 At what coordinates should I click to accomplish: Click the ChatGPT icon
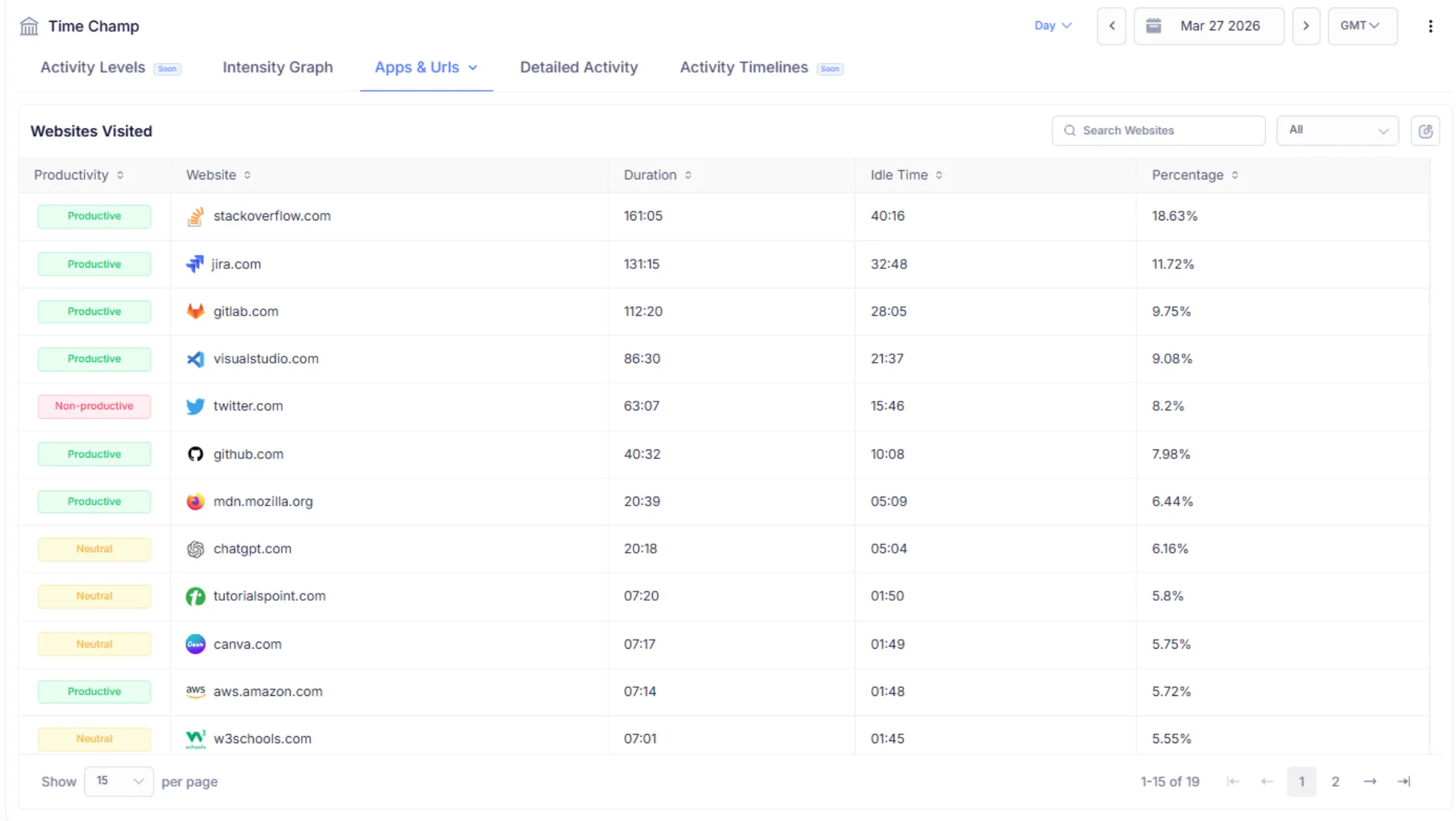[x=195, y=549]
